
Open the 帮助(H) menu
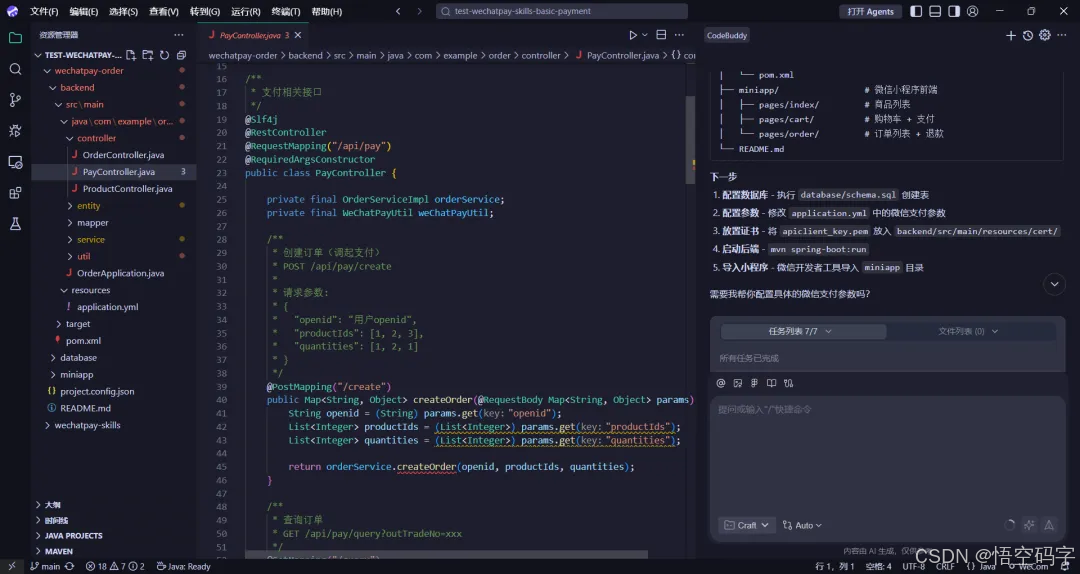coord(326,11)
